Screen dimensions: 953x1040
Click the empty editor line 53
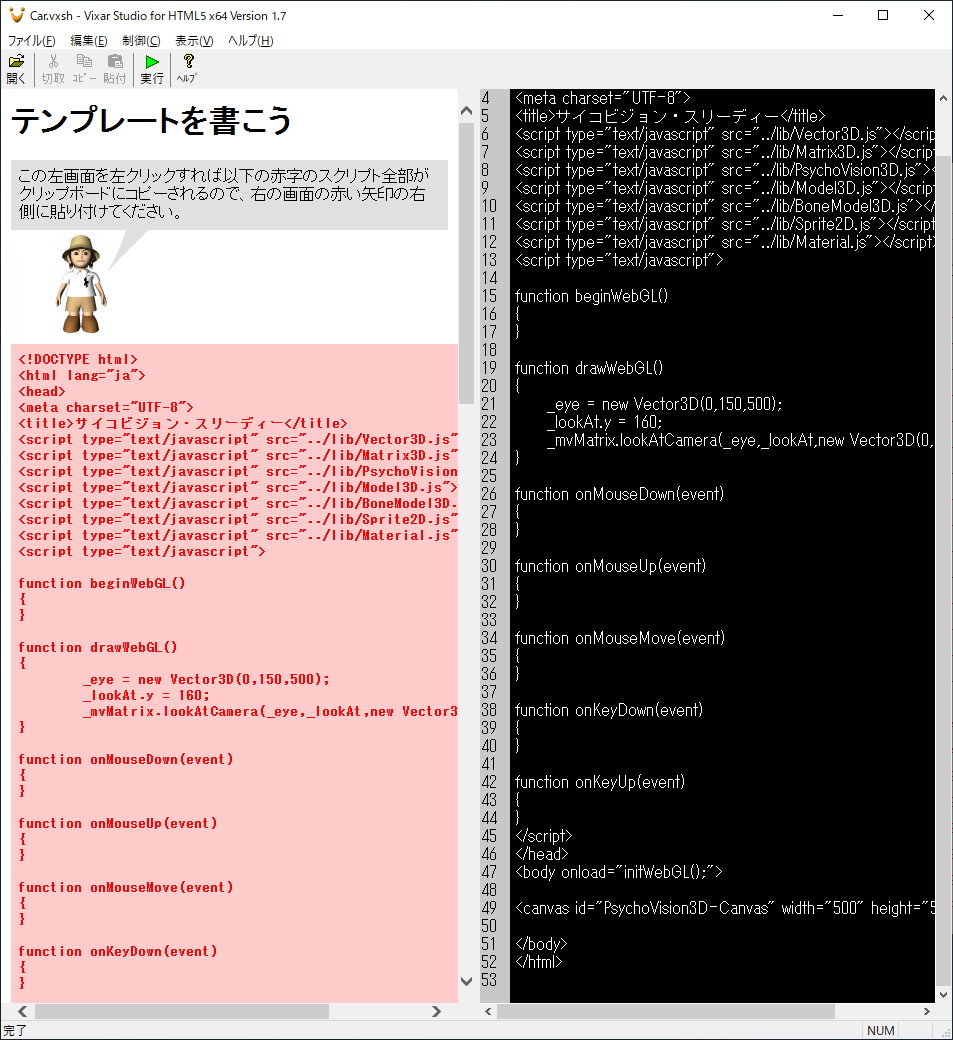722,980
